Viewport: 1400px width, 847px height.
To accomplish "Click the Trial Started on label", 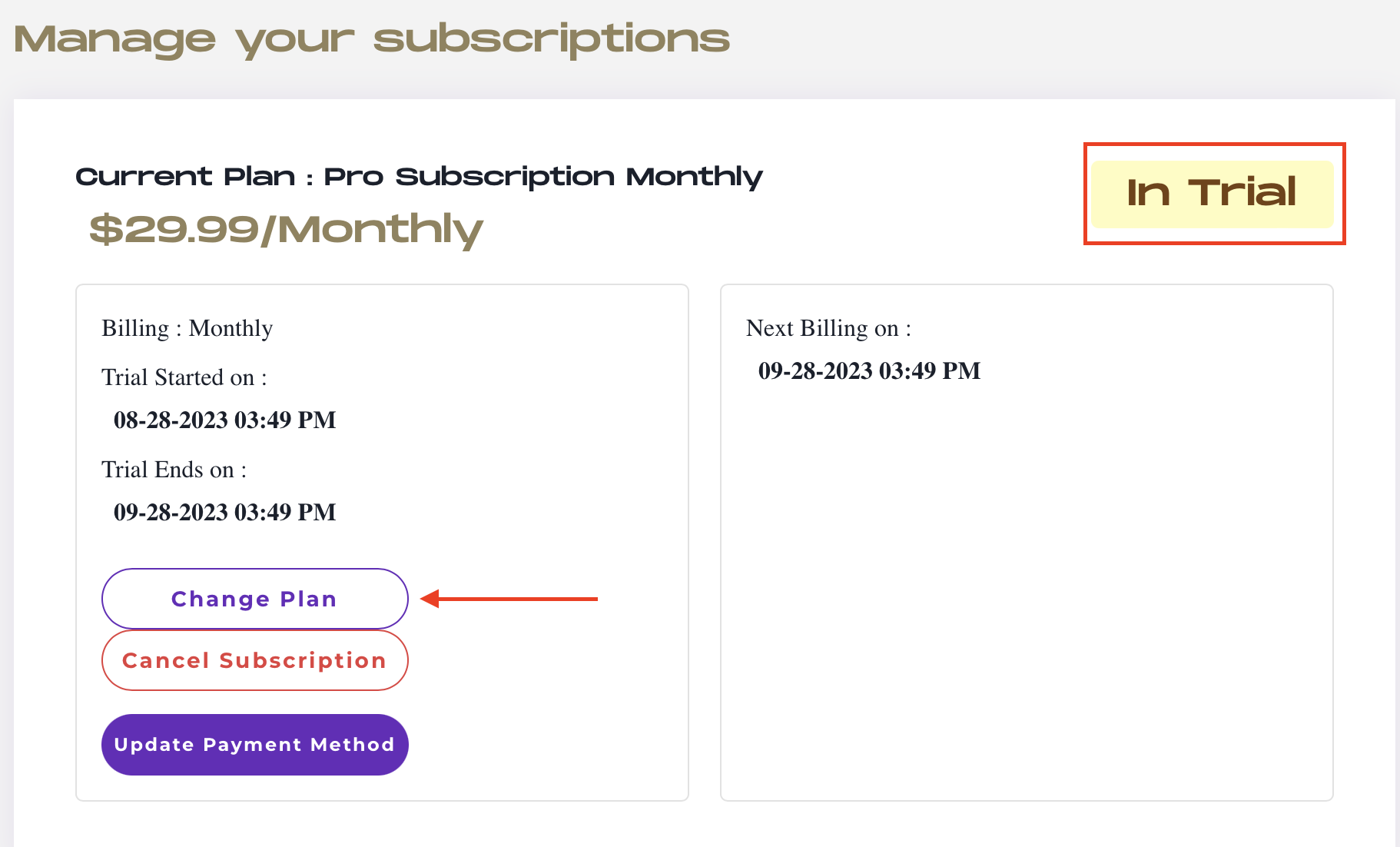I will [x=184, y=377].
